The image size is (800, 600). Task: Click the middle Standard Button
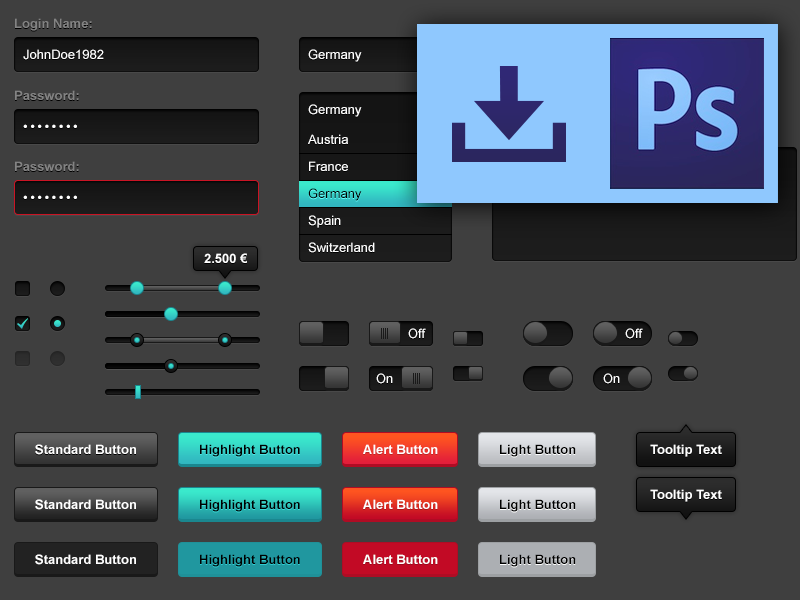coord(86,505)
